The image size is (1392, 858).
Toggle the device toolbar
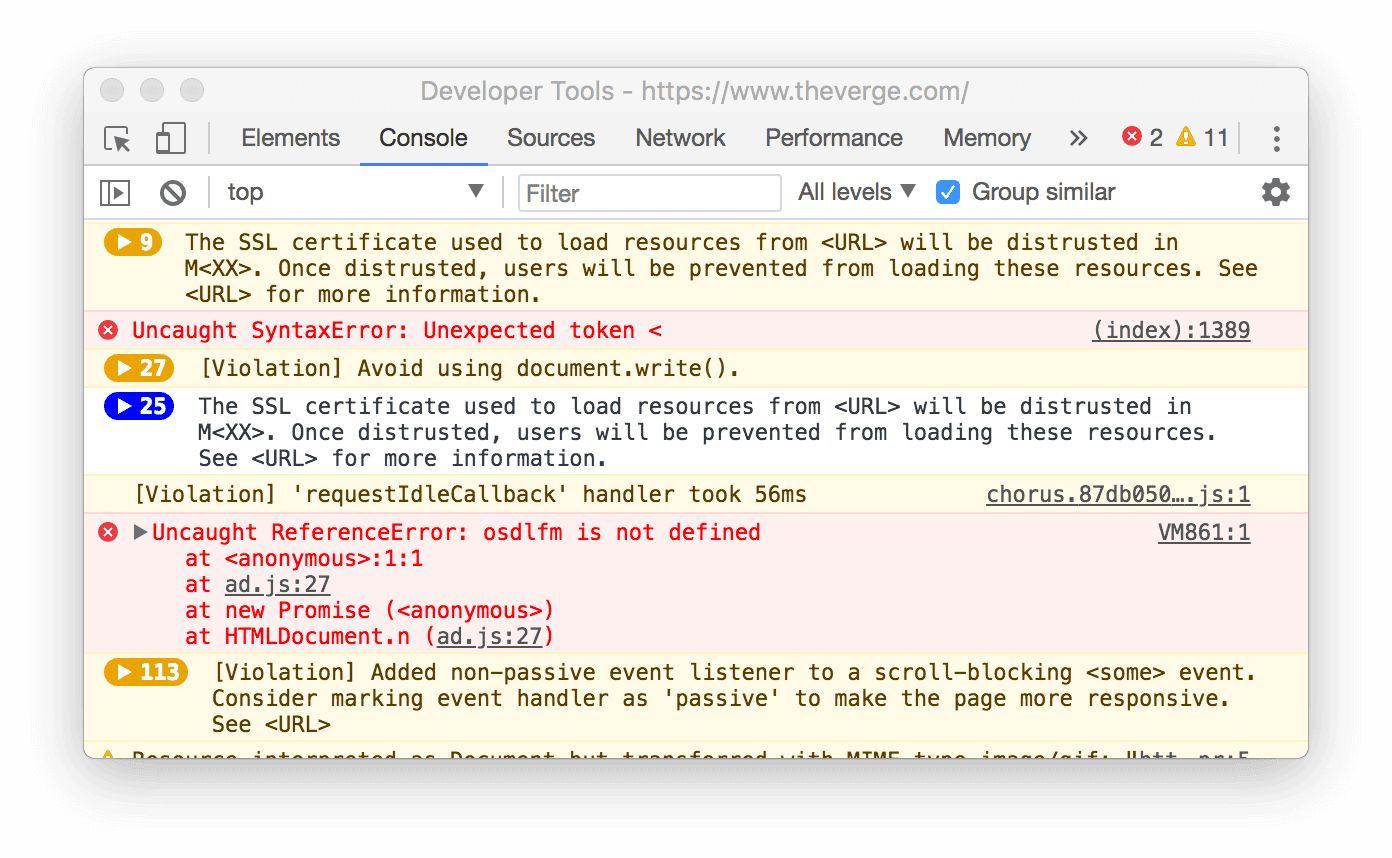click(x=170, y=139)
